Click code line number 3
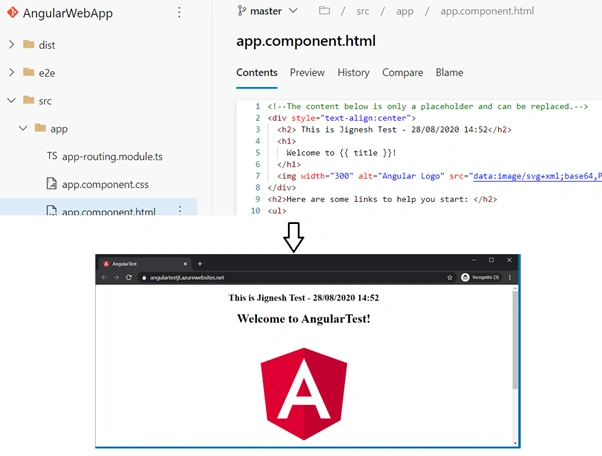The height and width of the screenshot is (456, 602). [258, 129]
